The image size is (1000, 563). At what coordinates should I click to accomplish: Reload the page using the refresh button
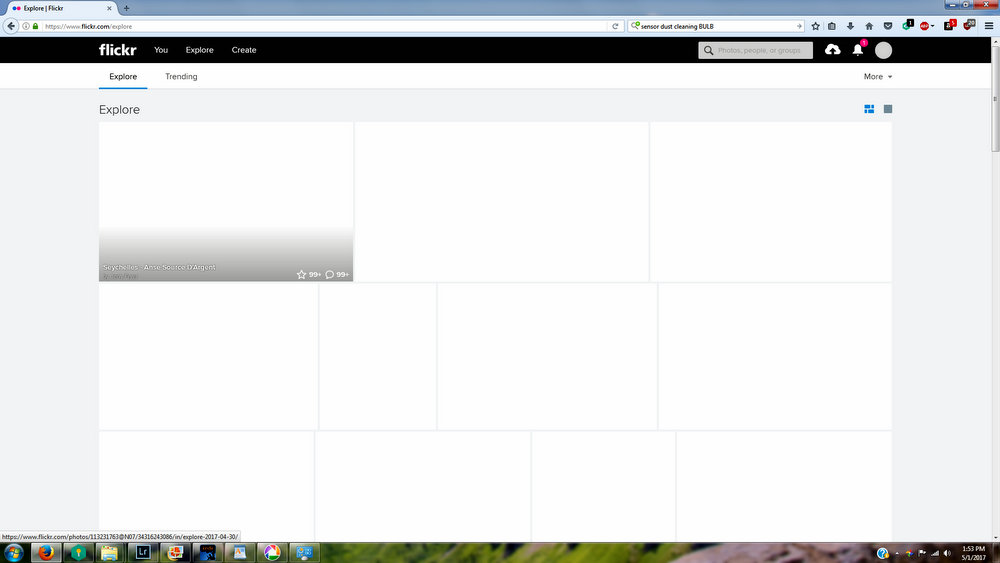coord(616,26)
